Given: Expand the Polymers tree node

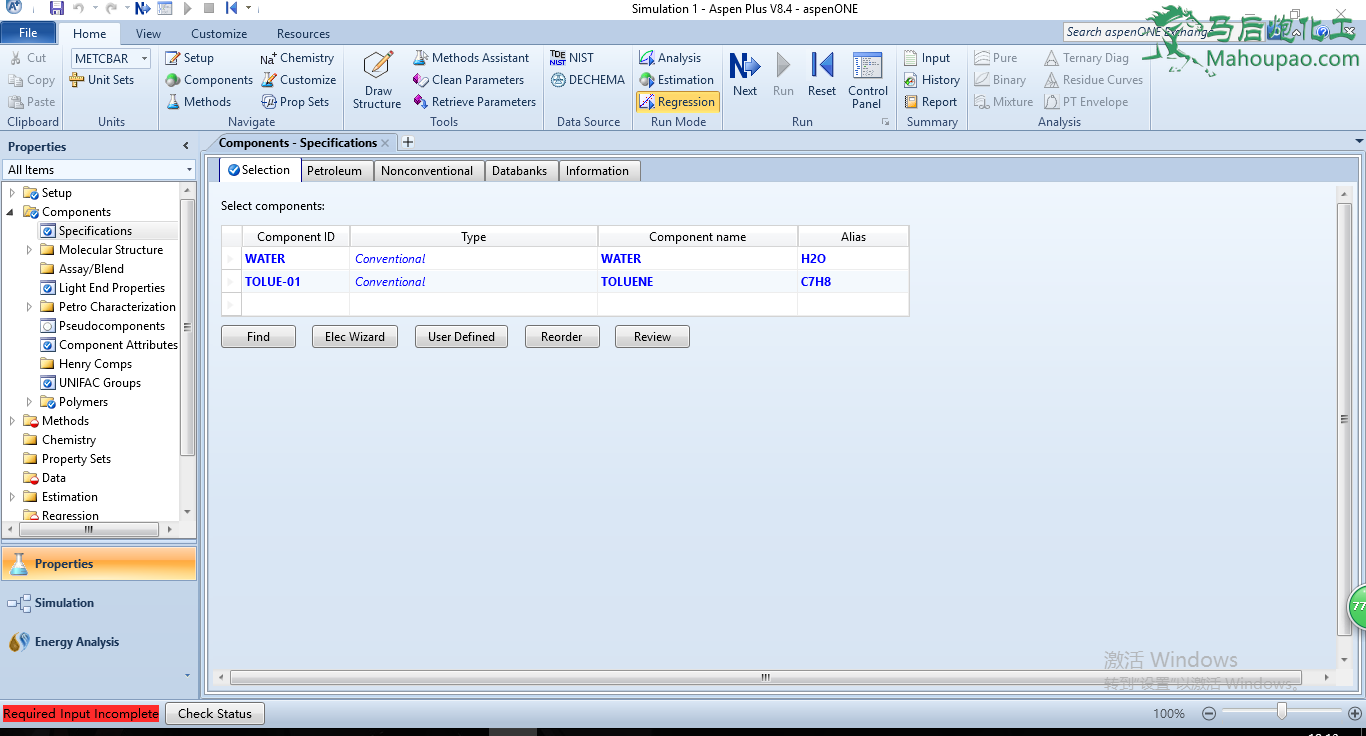Looking at the screenshot, I should [x=29, y=402].
